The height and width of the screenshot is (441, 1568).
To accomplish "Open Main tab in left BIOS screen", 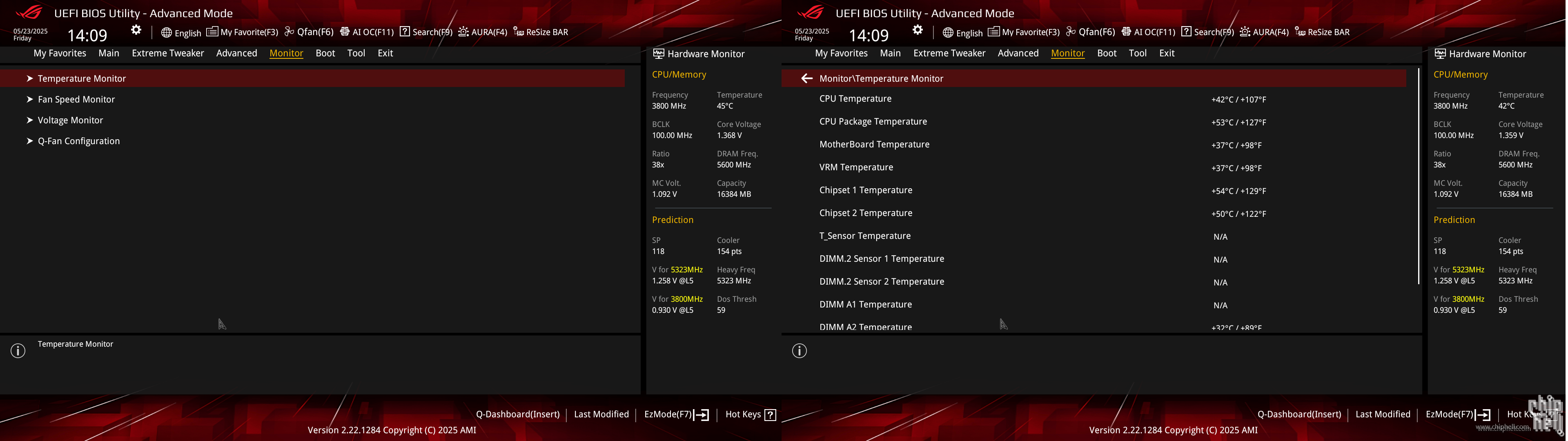I will [x=109, y=53].
